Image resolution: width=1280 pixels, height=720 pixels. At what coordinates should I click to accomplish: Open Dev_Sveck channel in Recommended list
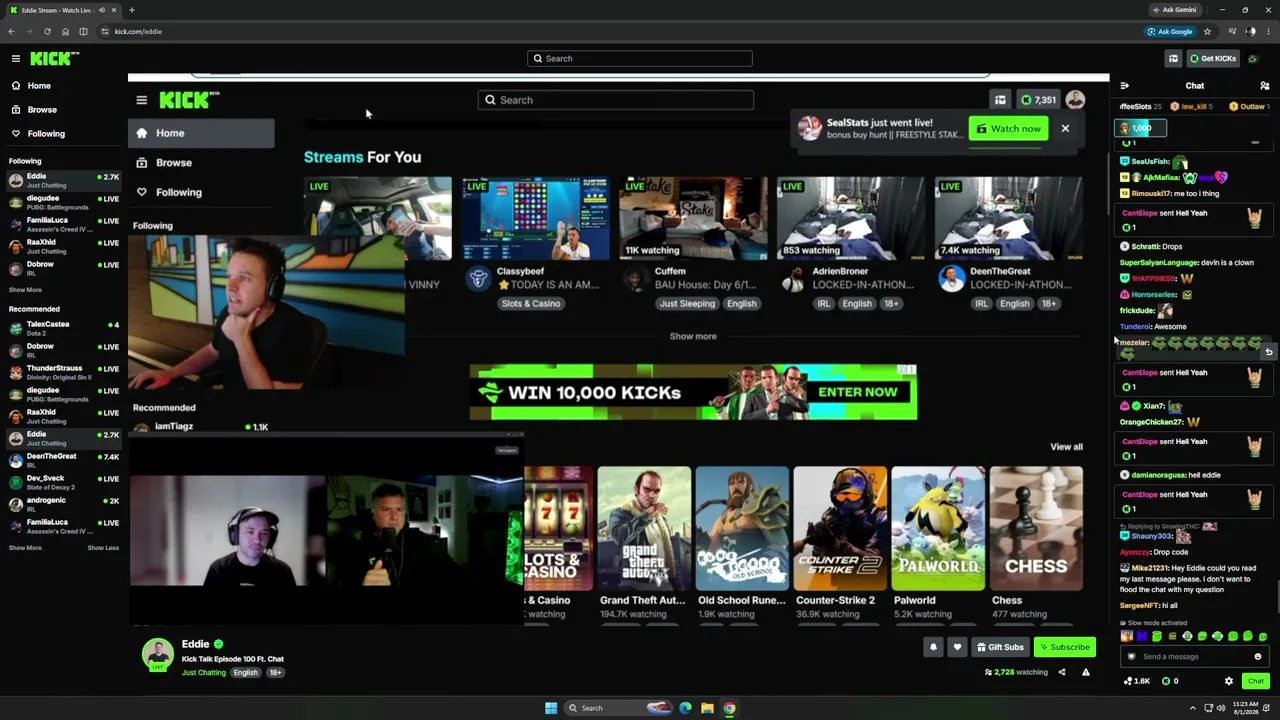tap(62, 482)
